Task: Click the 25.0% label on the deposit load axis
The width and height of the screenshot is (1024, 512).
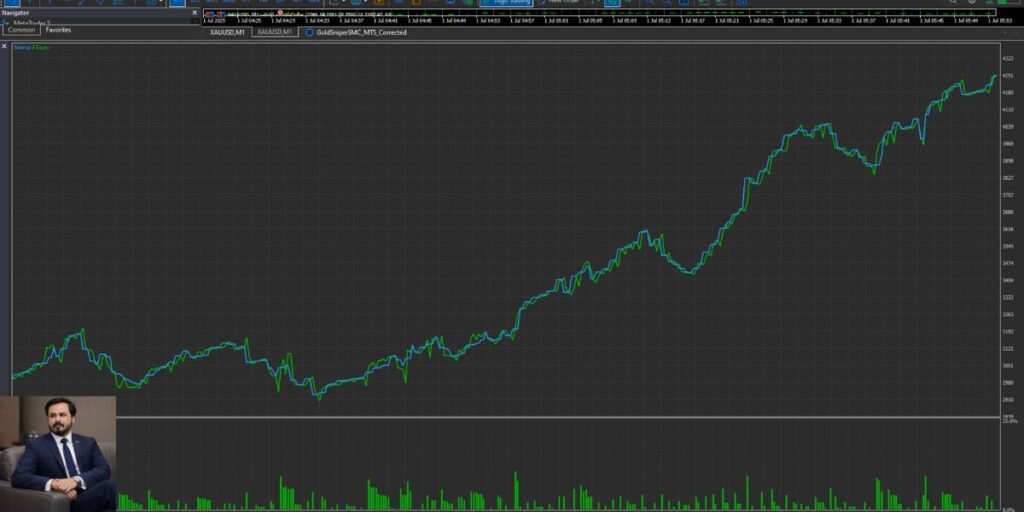Action: click(x=1008, y=421)
